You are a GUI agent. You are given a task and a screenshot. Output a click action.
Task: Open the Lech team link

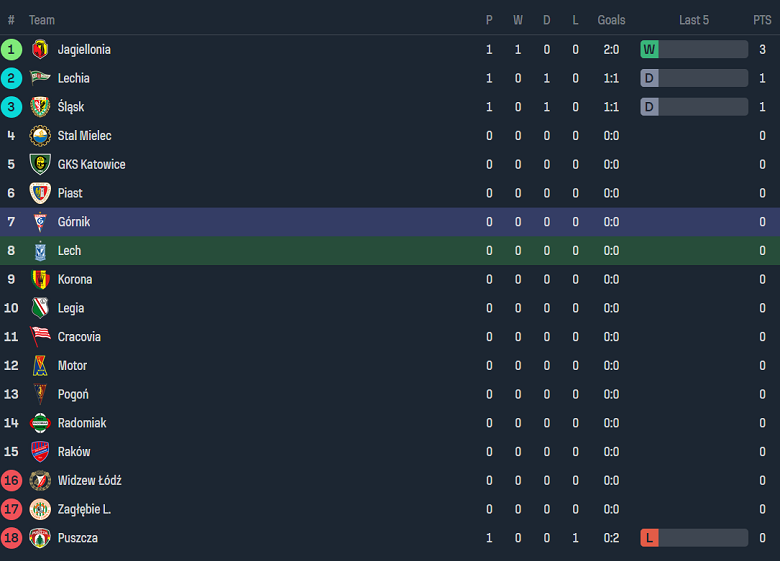[x=69, y=251]
